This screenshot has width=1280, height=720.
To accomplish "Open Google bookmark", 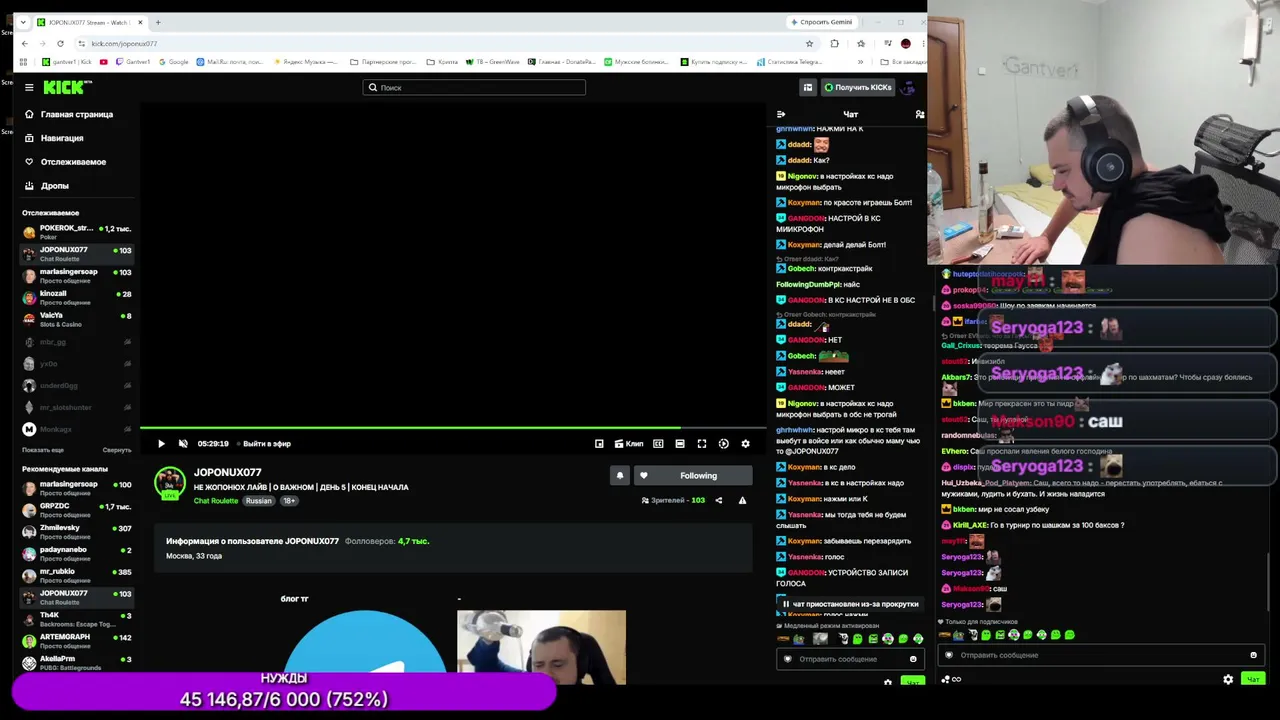I will tap(173, 62).
